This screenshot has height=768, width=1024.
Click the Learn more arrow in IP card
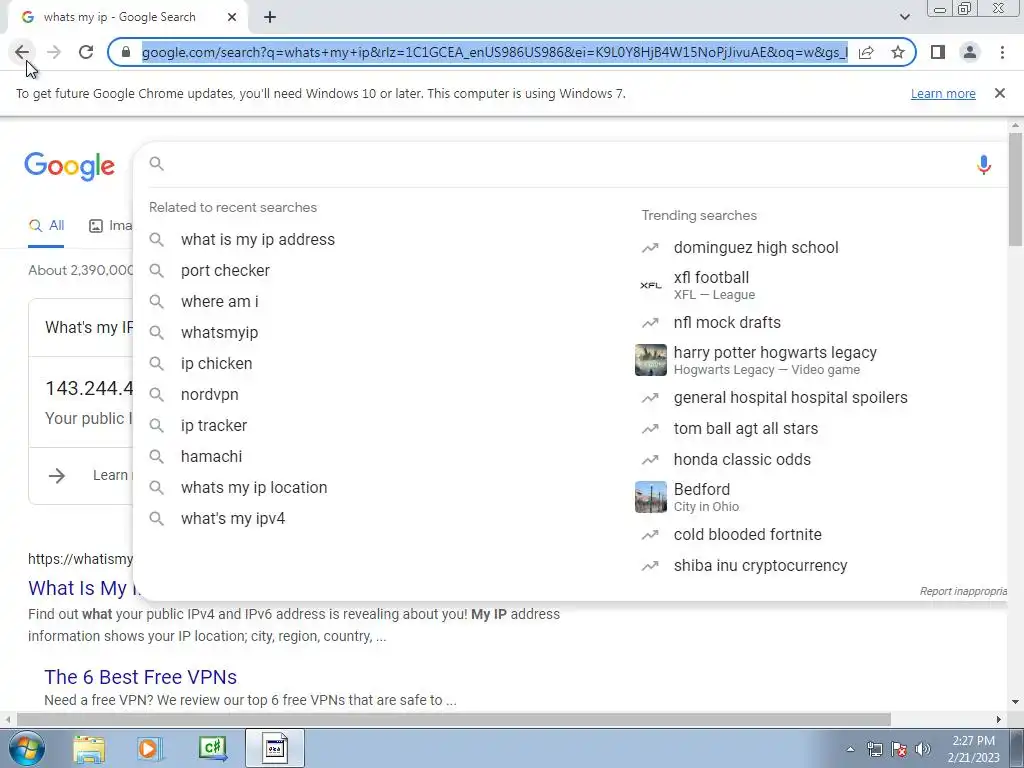point(57,475)
